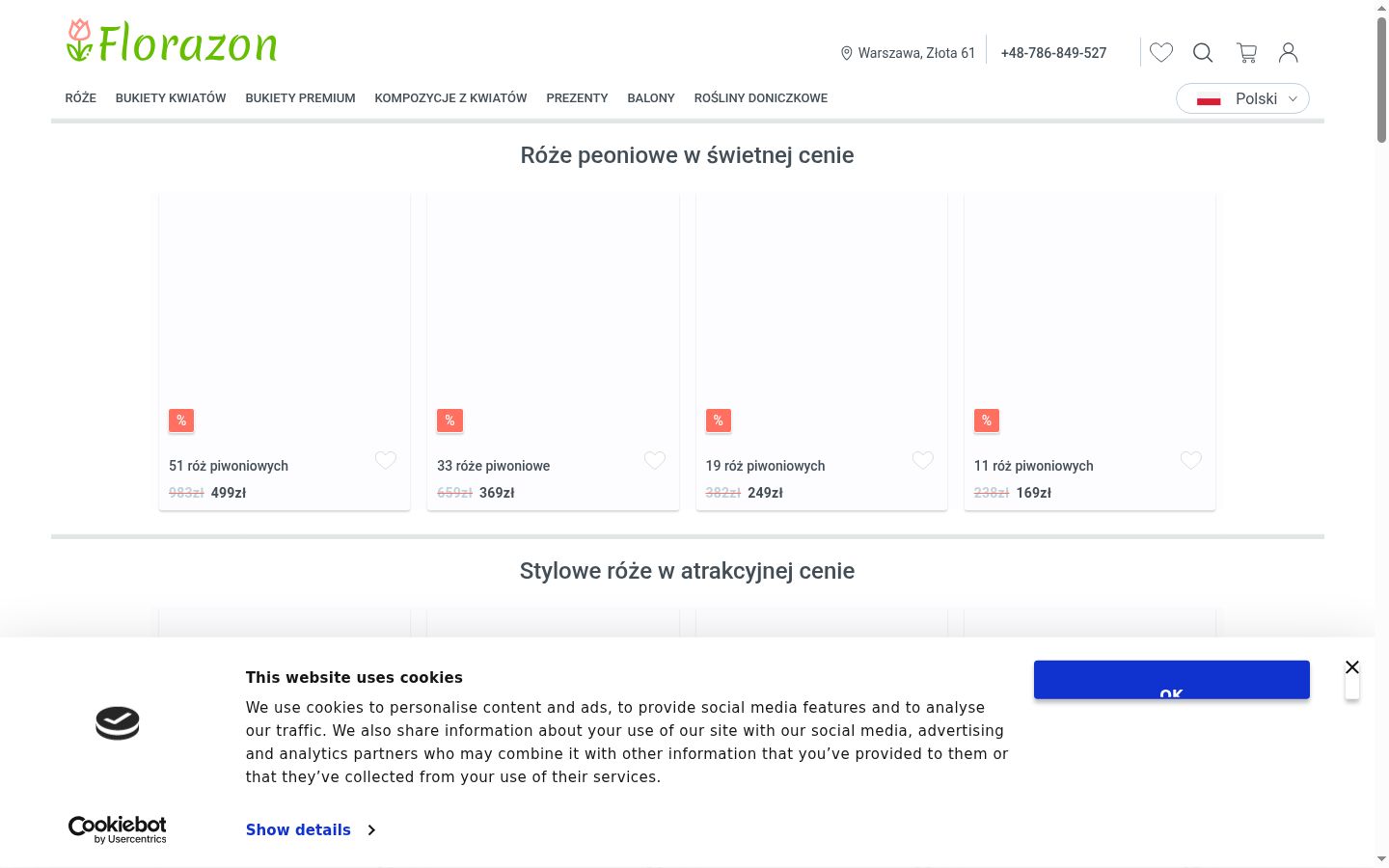Image resolution: width=1389 pixels, height=868 pixels.
Task: Close the cookie banner
Action: point(1352,667)
